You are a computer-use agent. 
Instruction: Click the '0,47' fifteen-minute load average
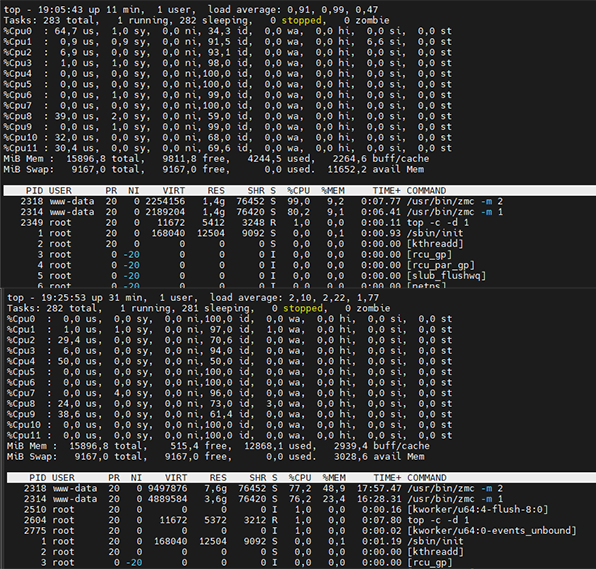coord(367,10)
